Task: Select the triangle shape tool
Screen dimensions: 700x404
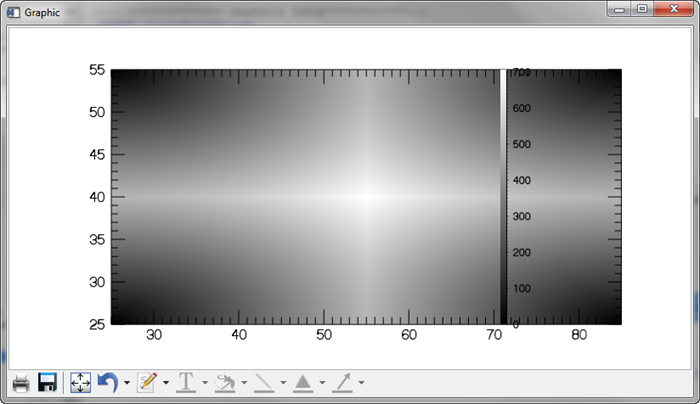Action: [x=303, y=383]
